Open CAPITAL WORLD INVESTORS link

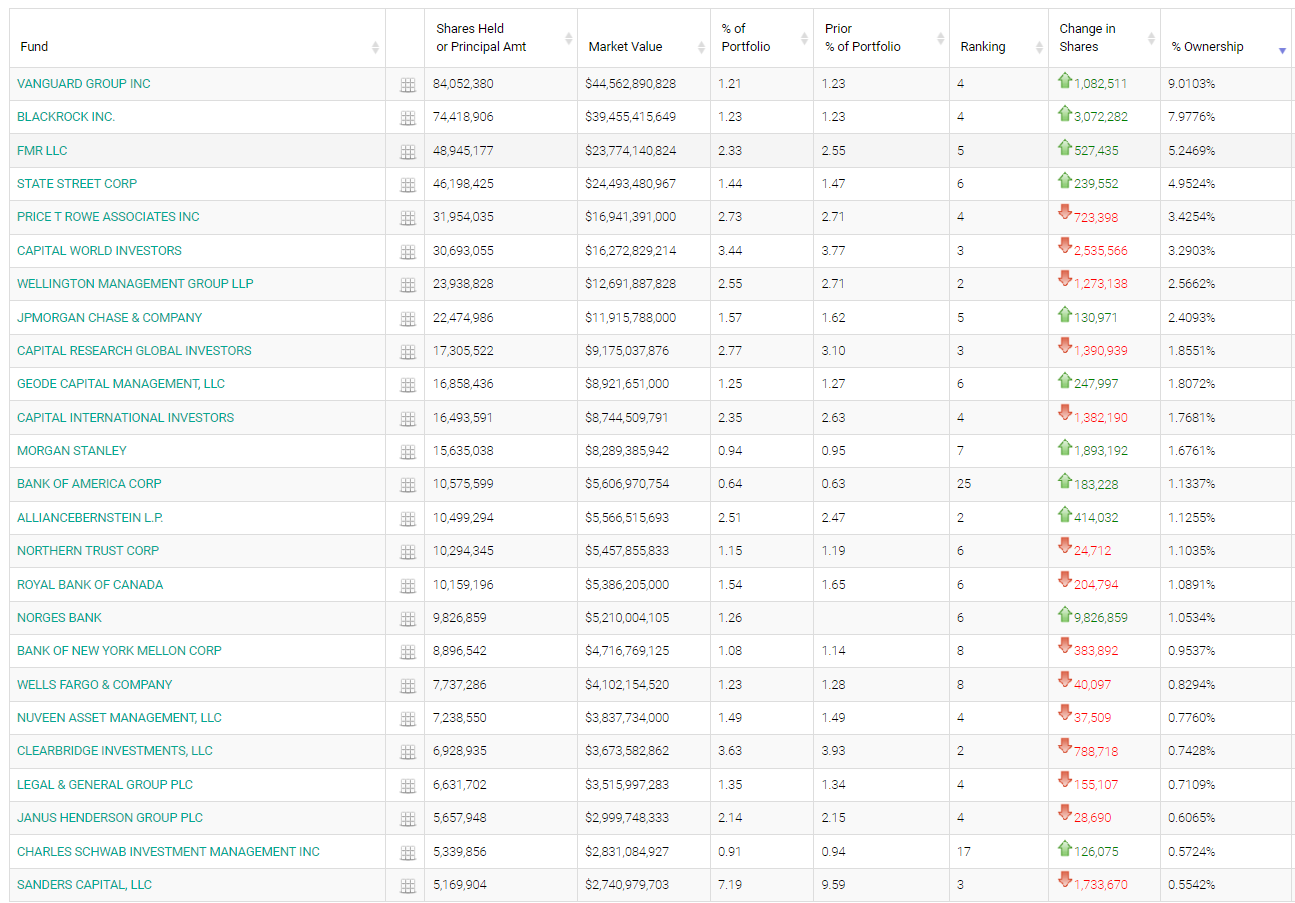(x=99, y=251)
